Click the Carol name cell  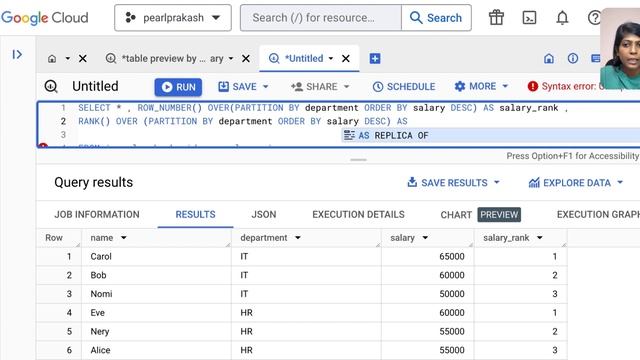pyautogui.click(x=156, y=257)
